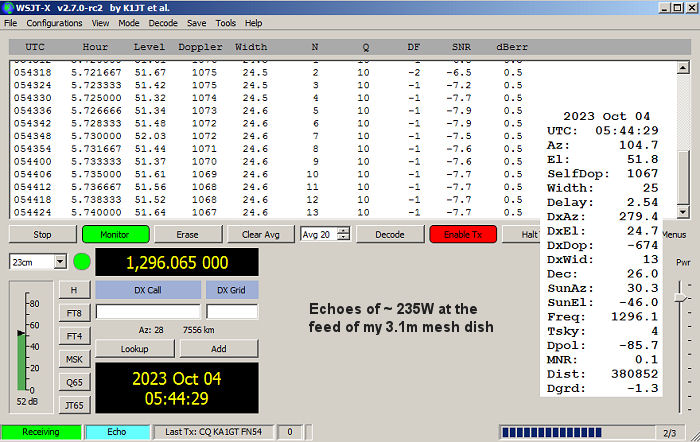Select the decode row 054424
This screenshot has height=442, width=700.
point(268,212)
